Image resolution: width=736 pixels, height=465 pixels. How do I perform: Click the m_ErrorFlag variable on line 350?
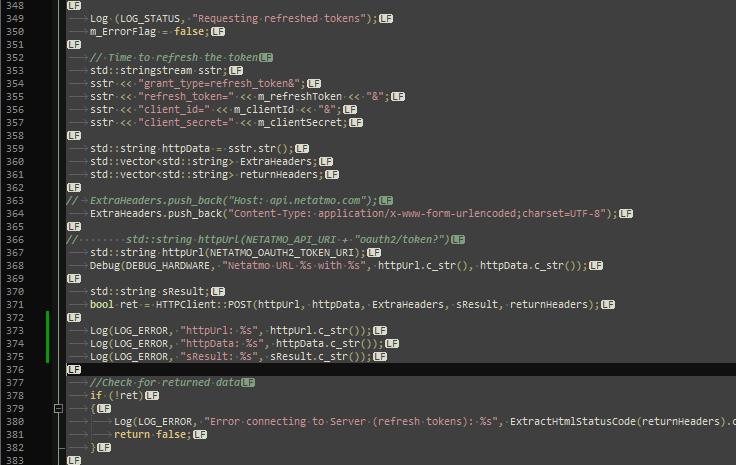tap(123, 31)
